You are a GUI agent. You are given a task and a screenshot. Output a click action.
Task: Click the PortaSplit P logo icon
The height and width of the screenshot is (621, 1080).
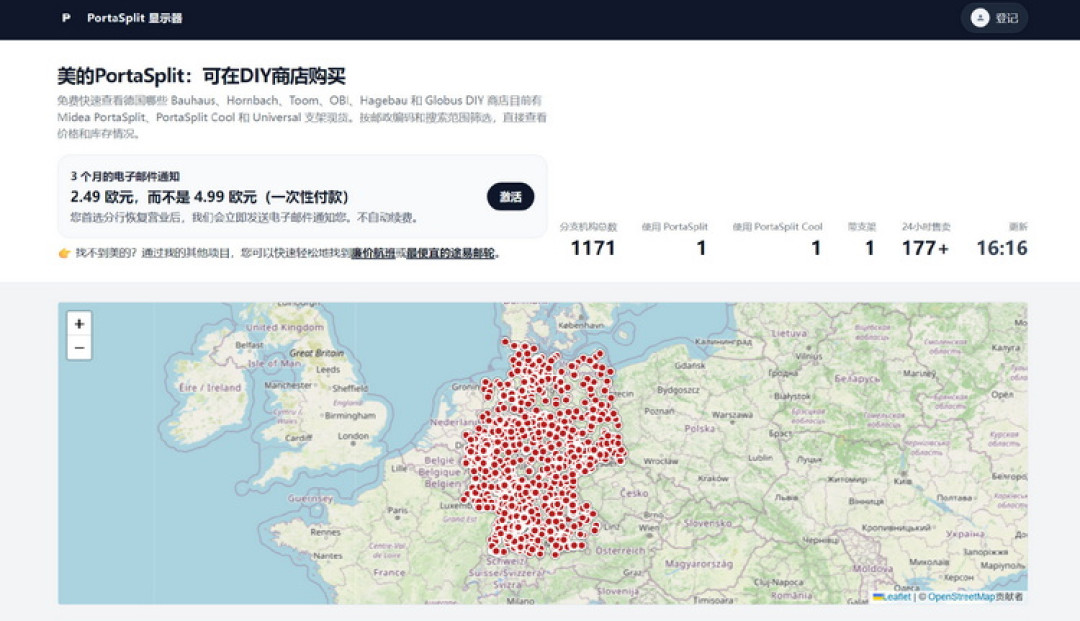[65, 18]
